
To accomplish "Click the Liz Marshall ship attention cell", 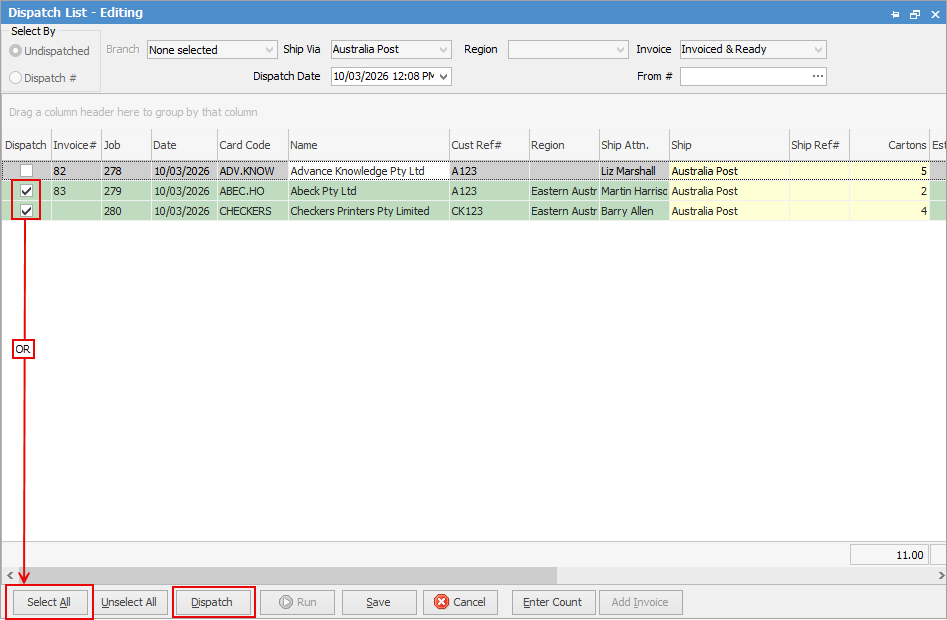I will coord(634,171).
